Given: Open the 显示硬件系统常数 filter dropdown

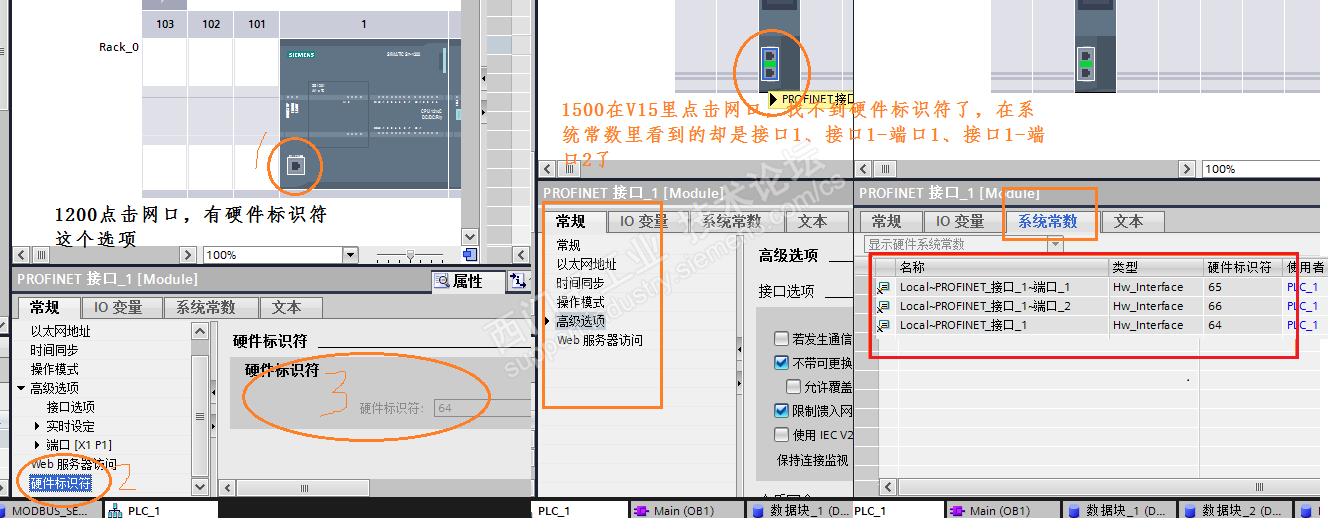Looking at the screenshot, I should click(1055, 244).
